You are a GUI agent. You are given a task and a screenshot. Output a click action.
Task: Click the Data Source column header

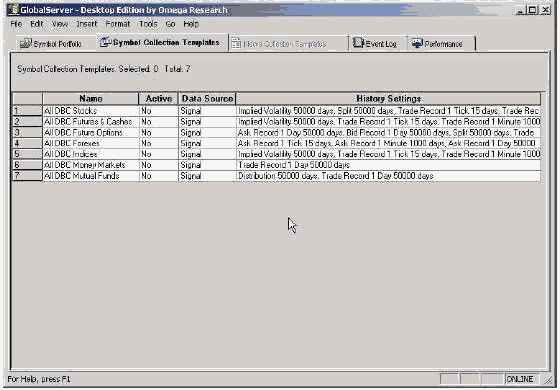[207, 98]
